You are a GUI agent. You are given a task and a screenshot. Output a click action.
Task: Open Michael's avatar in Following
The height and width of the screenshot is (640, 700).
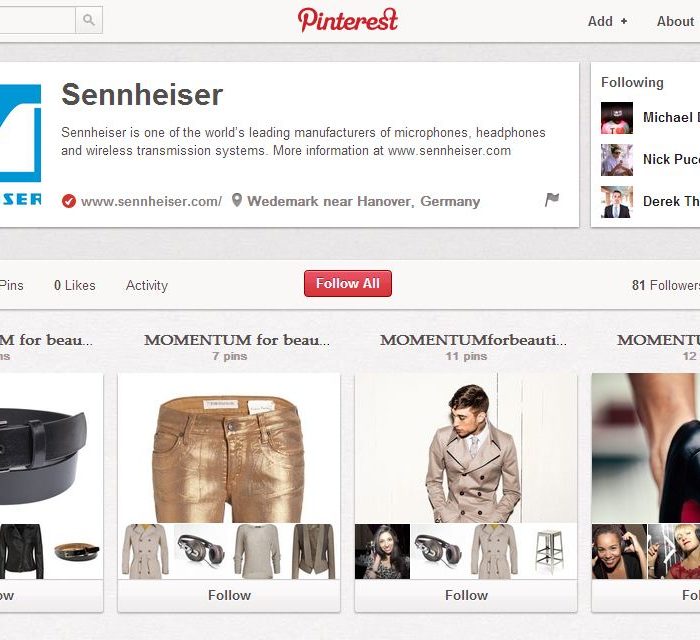pyautogui.click(x=617, y=118)
